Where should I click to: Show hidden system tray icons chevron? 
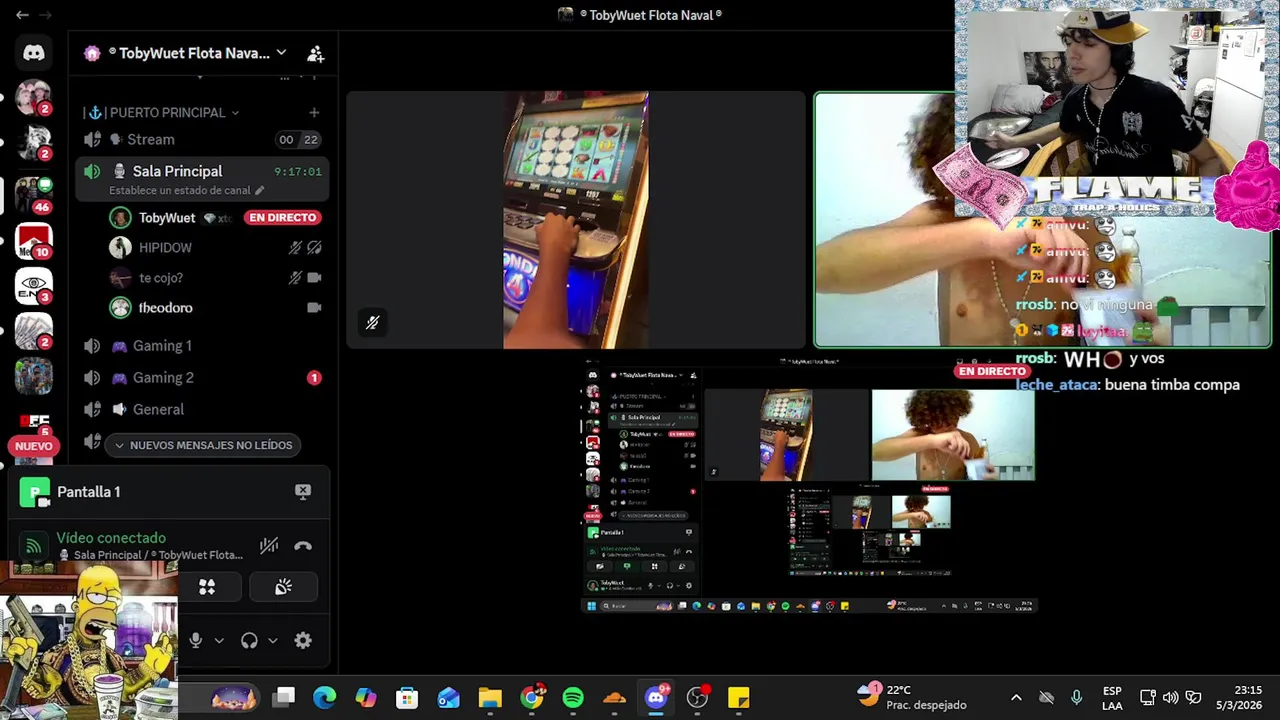click(x=1016, y=697)
